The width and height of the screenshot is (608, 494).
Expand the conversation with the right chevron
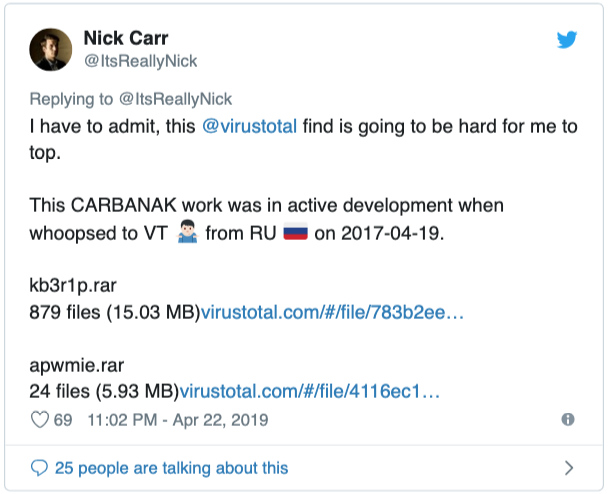(568, 468)
